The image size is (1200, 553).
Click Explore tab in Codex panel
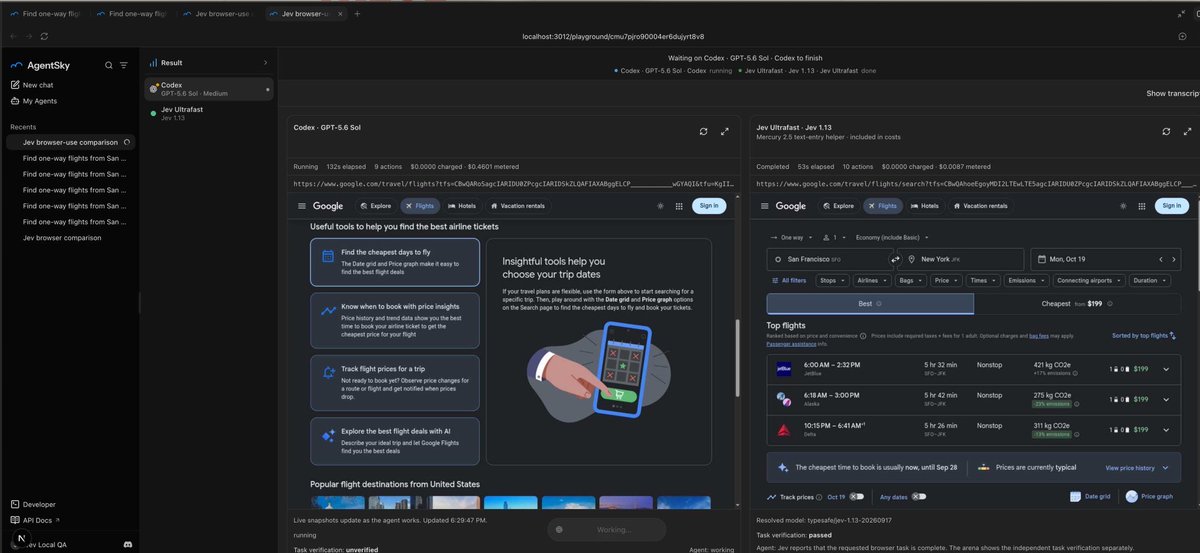(x=376, y=206)
